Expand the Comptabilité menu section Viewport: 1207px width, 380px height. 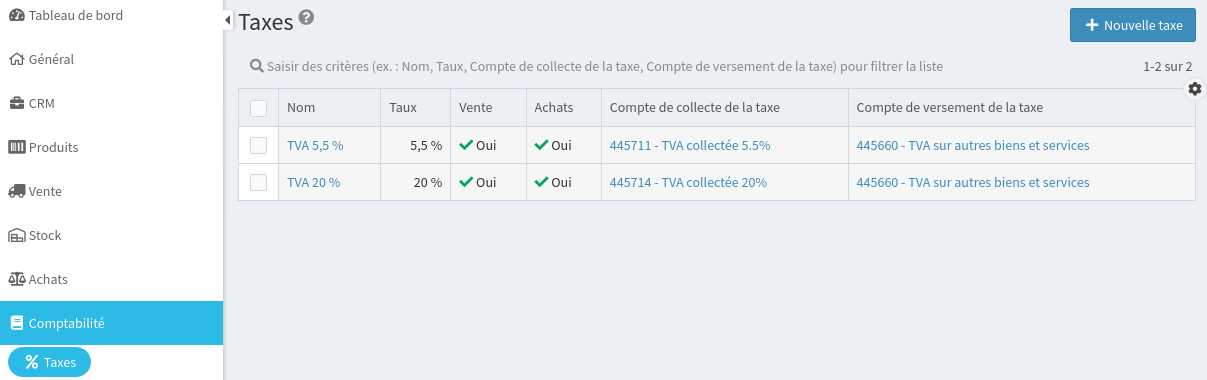[111, 323]
